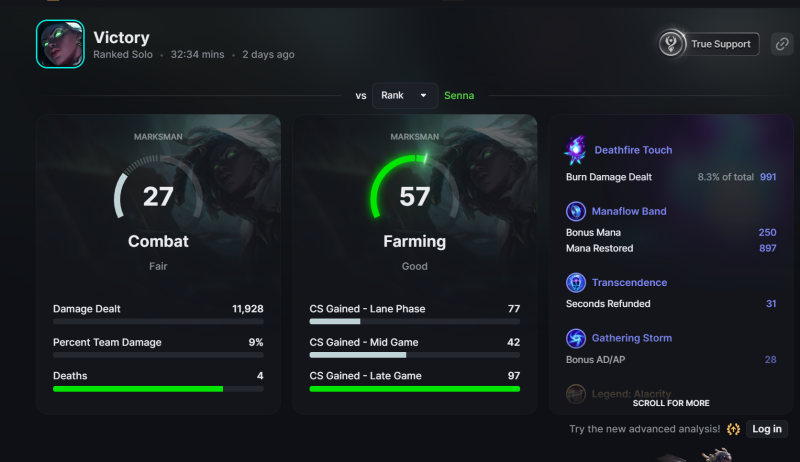This screenshot has height=462, width=800.
Task: Click the advanced analysis laurel icon
Action: point(733,429)
